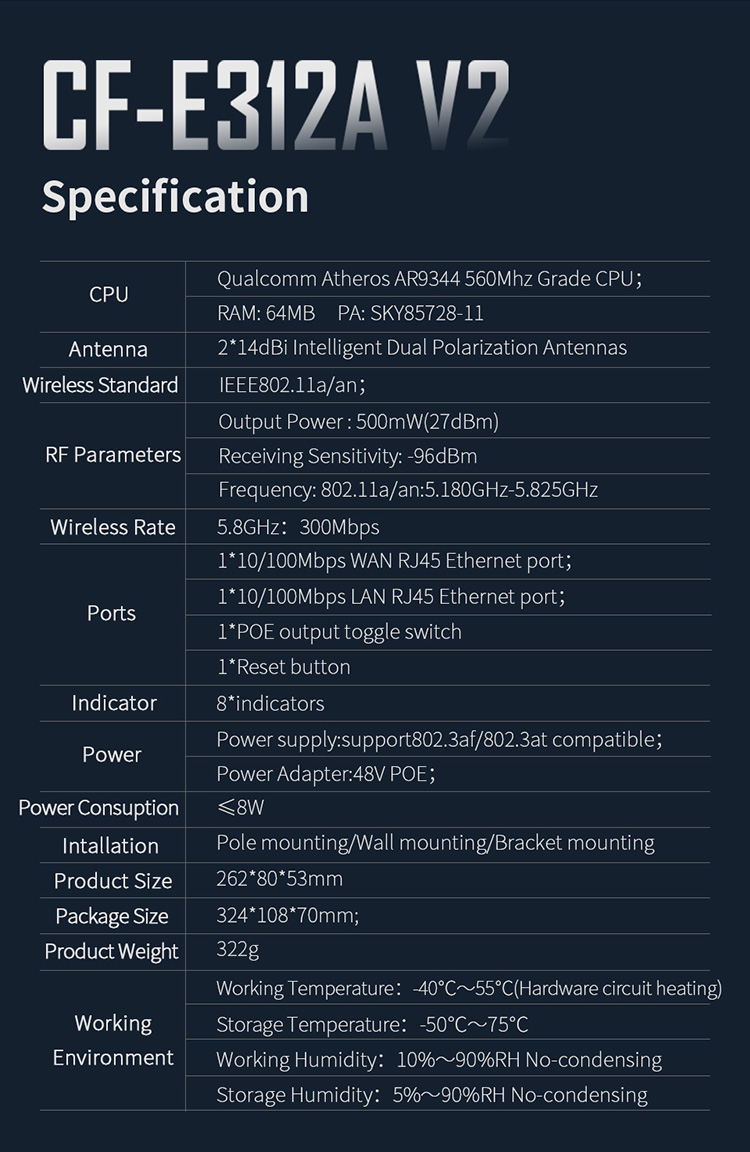
Task: Select the Ports row label
Action: 111,613
